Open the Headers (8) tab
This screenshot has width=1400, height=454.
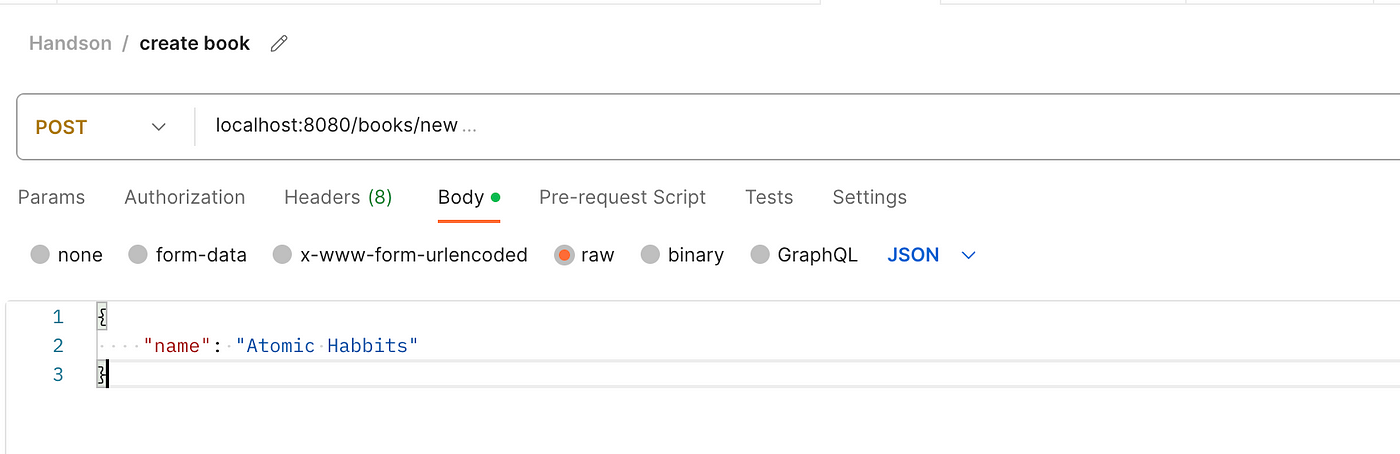pos(338,197)
